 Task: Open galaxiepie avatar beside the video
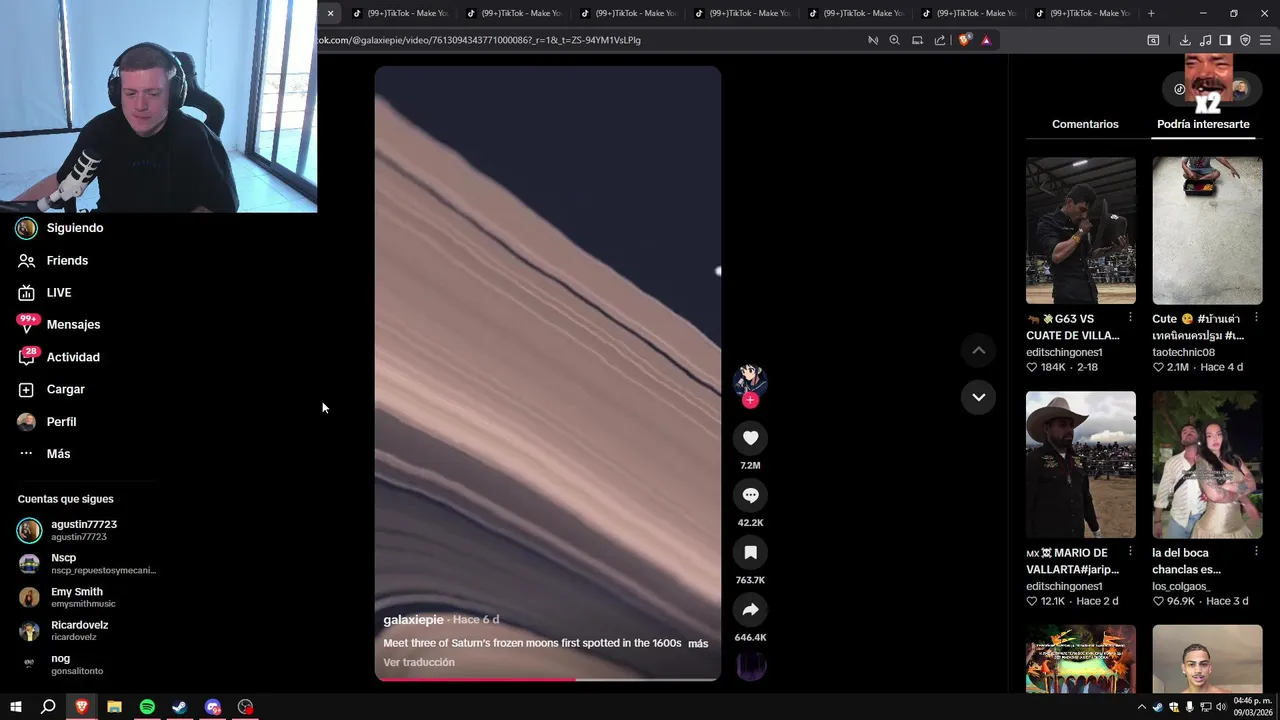750,380
